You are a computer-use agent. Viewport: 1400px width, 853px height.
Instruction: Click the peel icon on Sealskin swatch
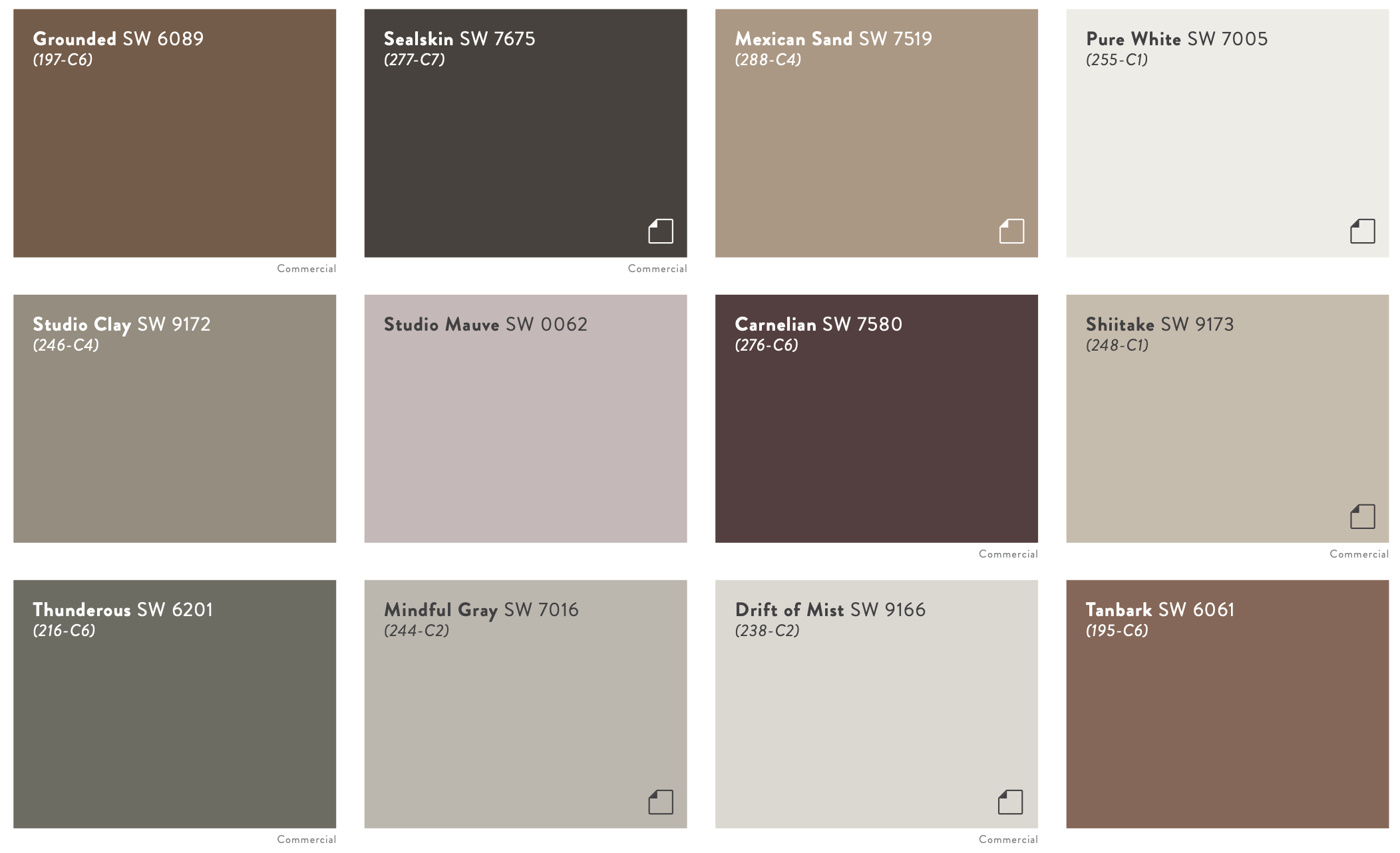point(659,232)
